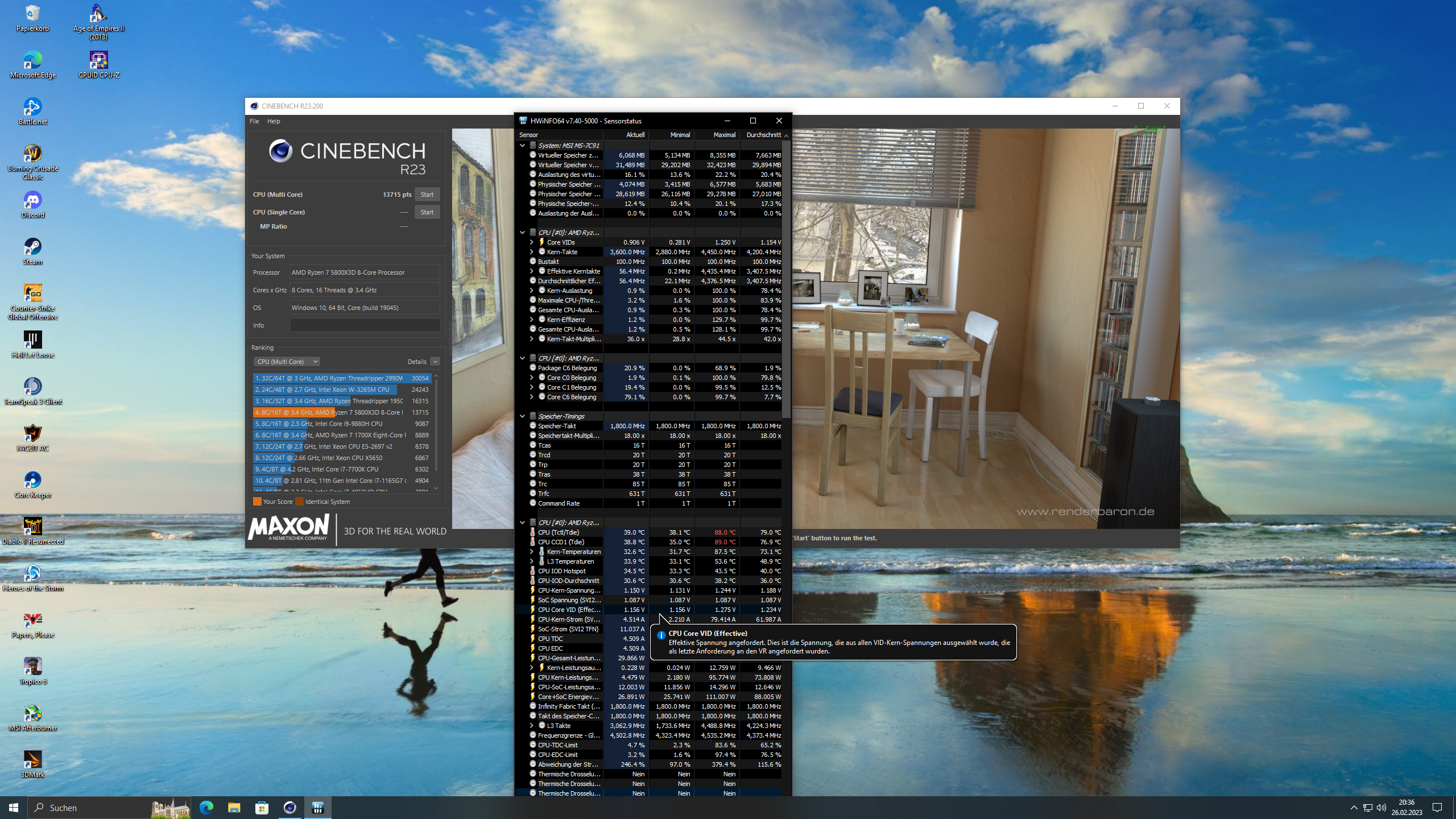Expand the Core VIDs sensor row

pos(531,242)
